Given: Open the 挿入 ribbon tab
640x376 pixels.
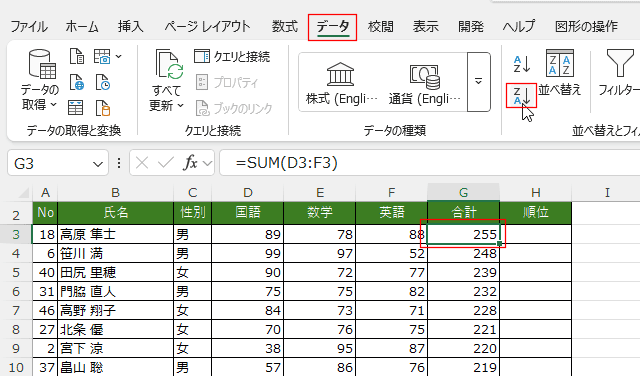Looking at the screenshot, I should [131, 27].
